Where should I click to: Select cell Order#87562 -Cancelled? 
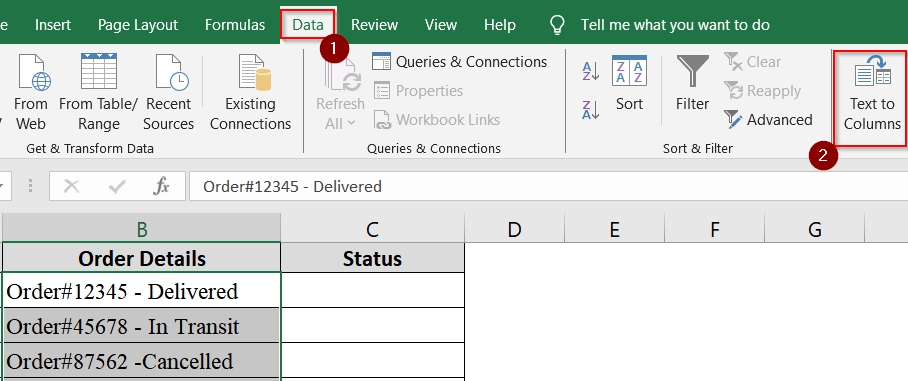pyautogui.click(x=142, y=361)
